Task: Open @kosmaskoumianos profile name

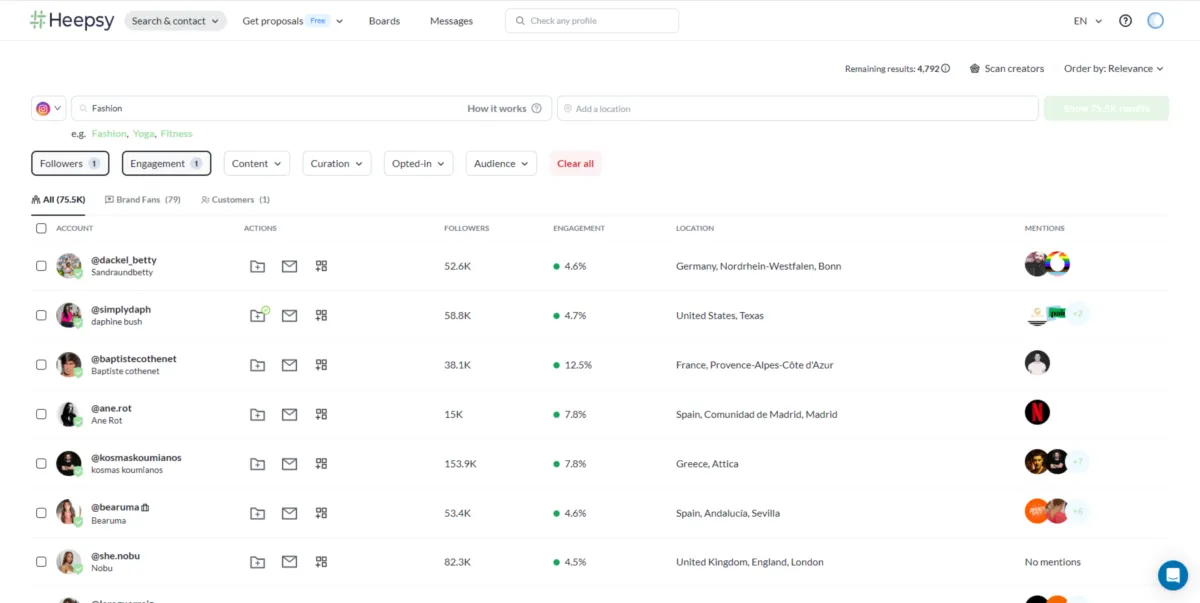Action: click(136, 458)
